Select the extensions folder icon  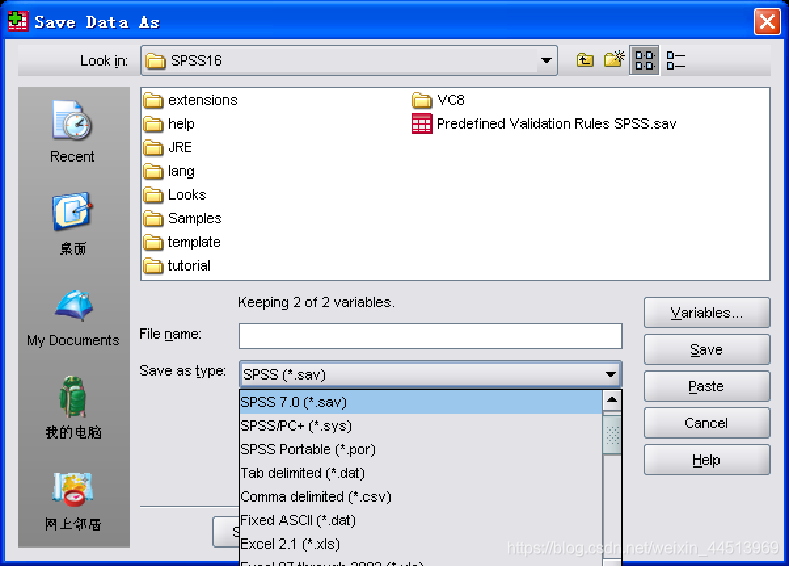pos(153,101)
